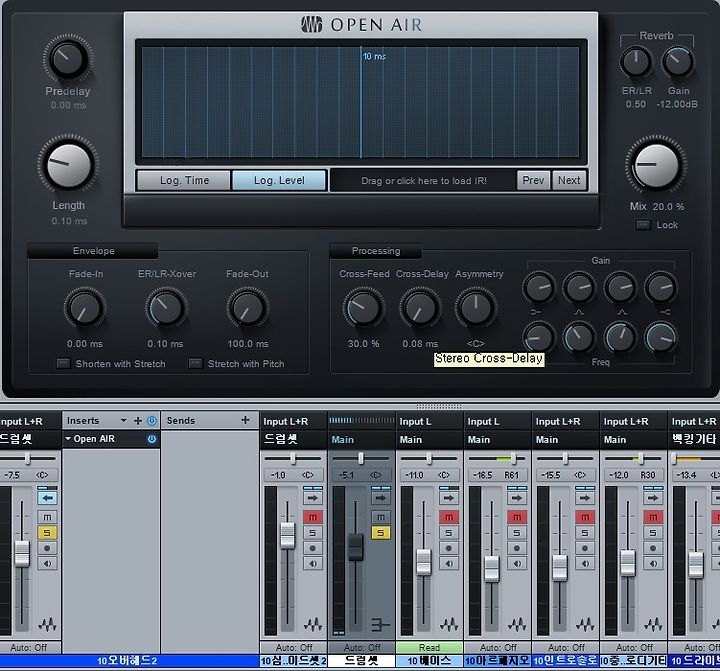Solo the -1.0 dB channel
720x671 pixels.
313,533
